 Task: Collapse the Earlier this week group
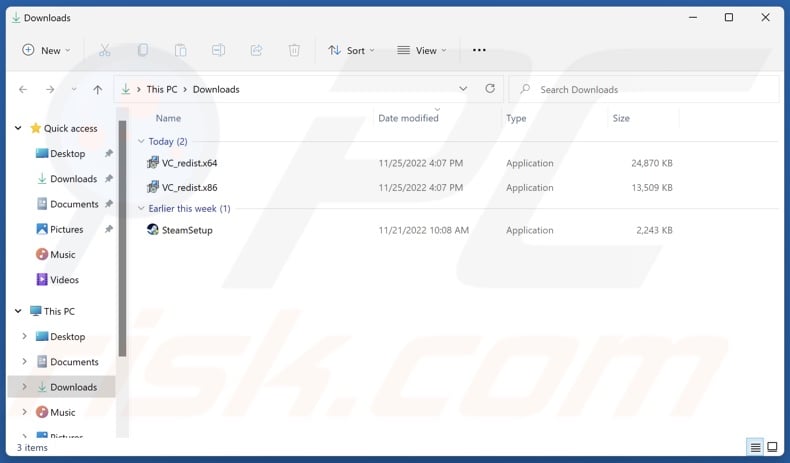(x=141, y=208)
